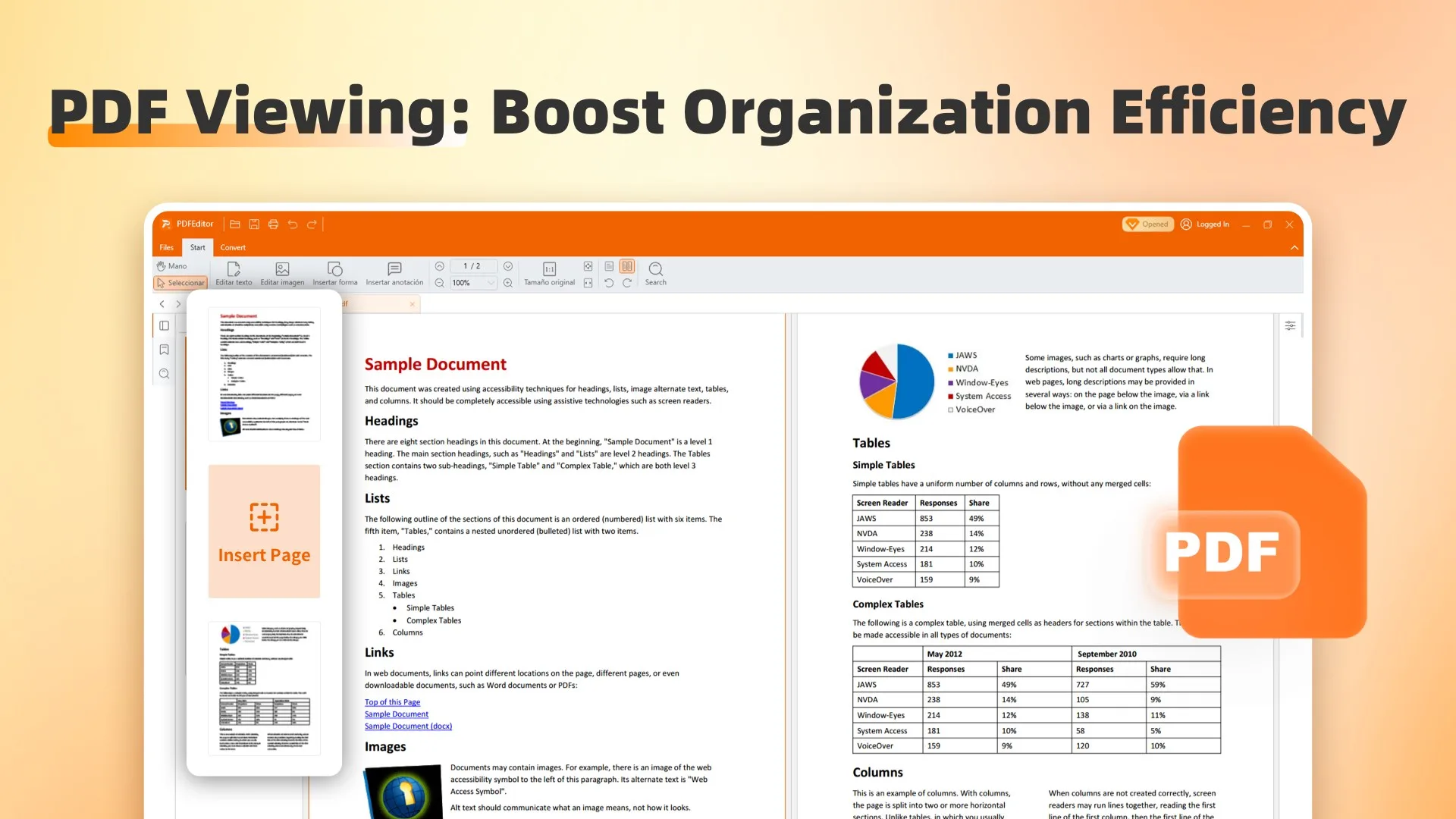Collapse the ribbon with the chevron
1456x819 pixels.
1294,248
